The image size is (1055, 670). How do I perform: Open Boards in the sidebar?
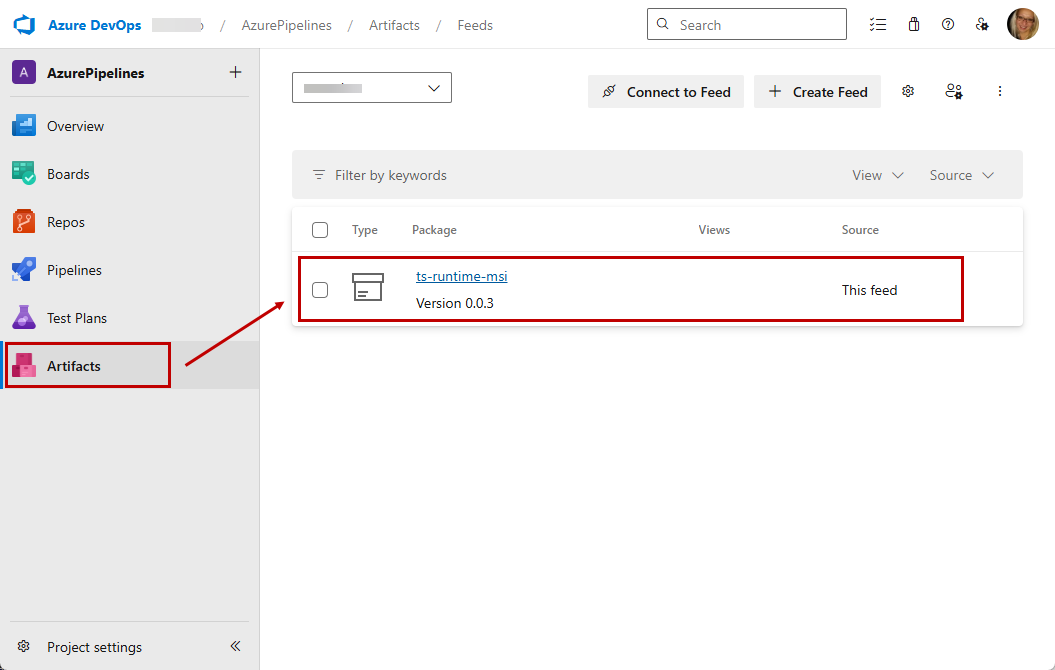129,174
